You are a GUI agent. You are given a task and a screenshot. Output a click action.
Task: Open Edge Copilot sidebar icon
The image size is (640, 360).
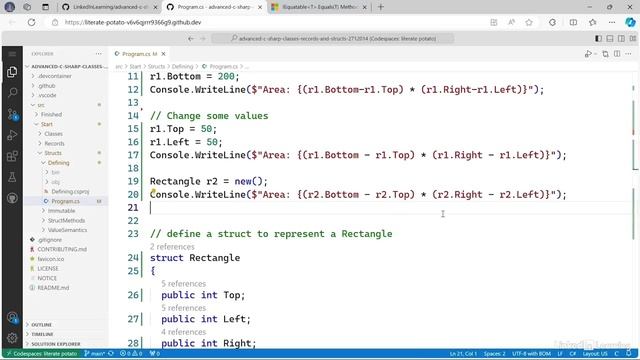(x=630, y=22)
